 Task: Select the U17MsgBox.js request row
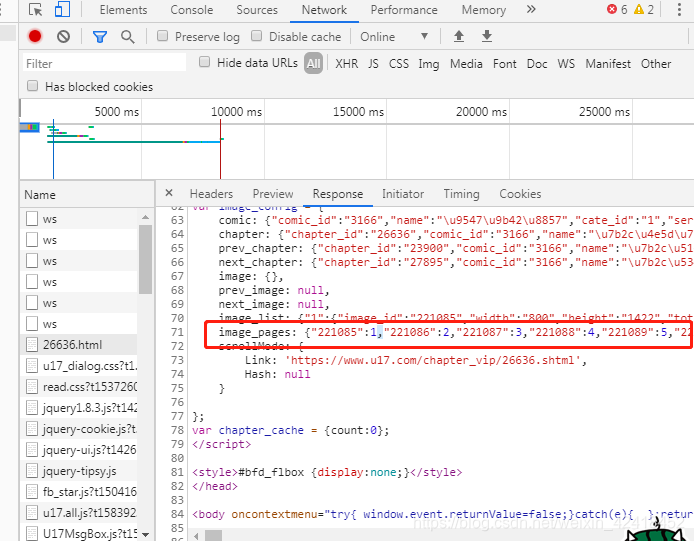tap(79, 533)
